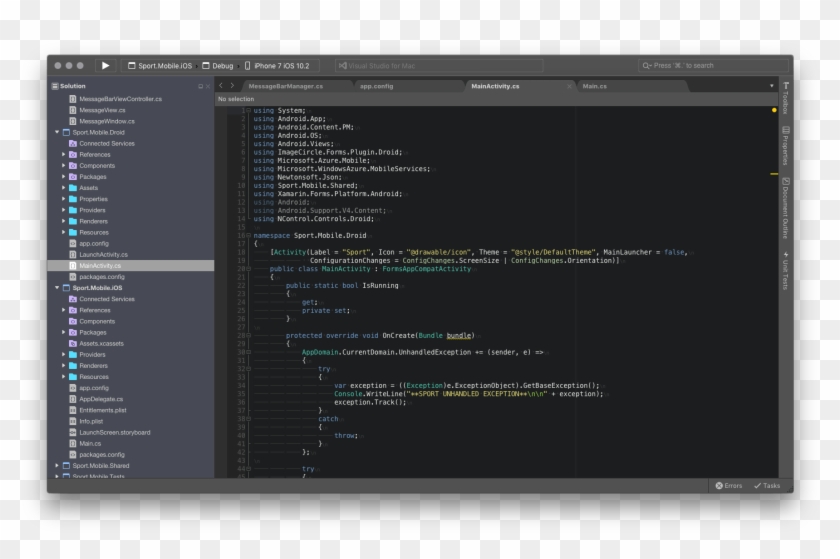840x559 pixels.
Task: Click the Sport.Mobile.Droid project icon
Action: (66, 132)
